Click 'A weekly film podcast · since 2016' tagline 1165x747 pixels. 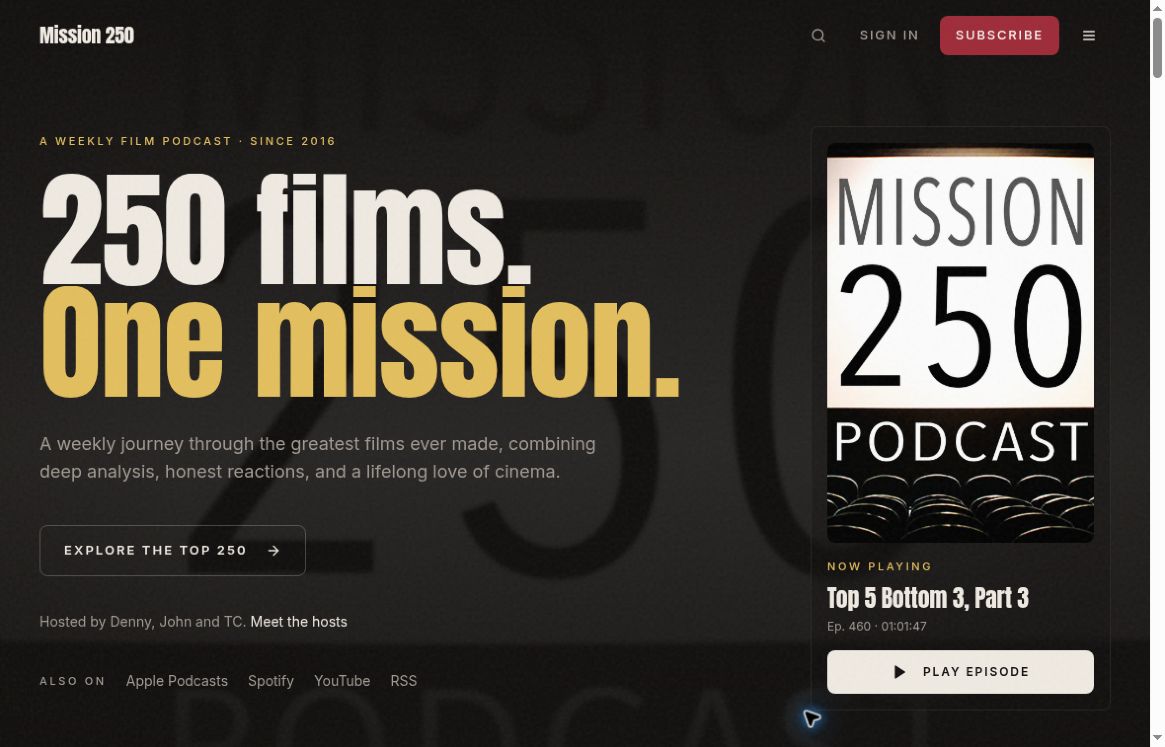coord(187,141)
